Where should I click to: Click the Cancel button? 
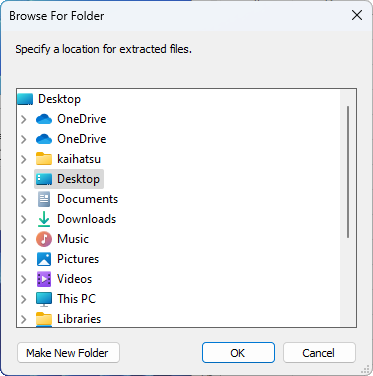point(319,353)
